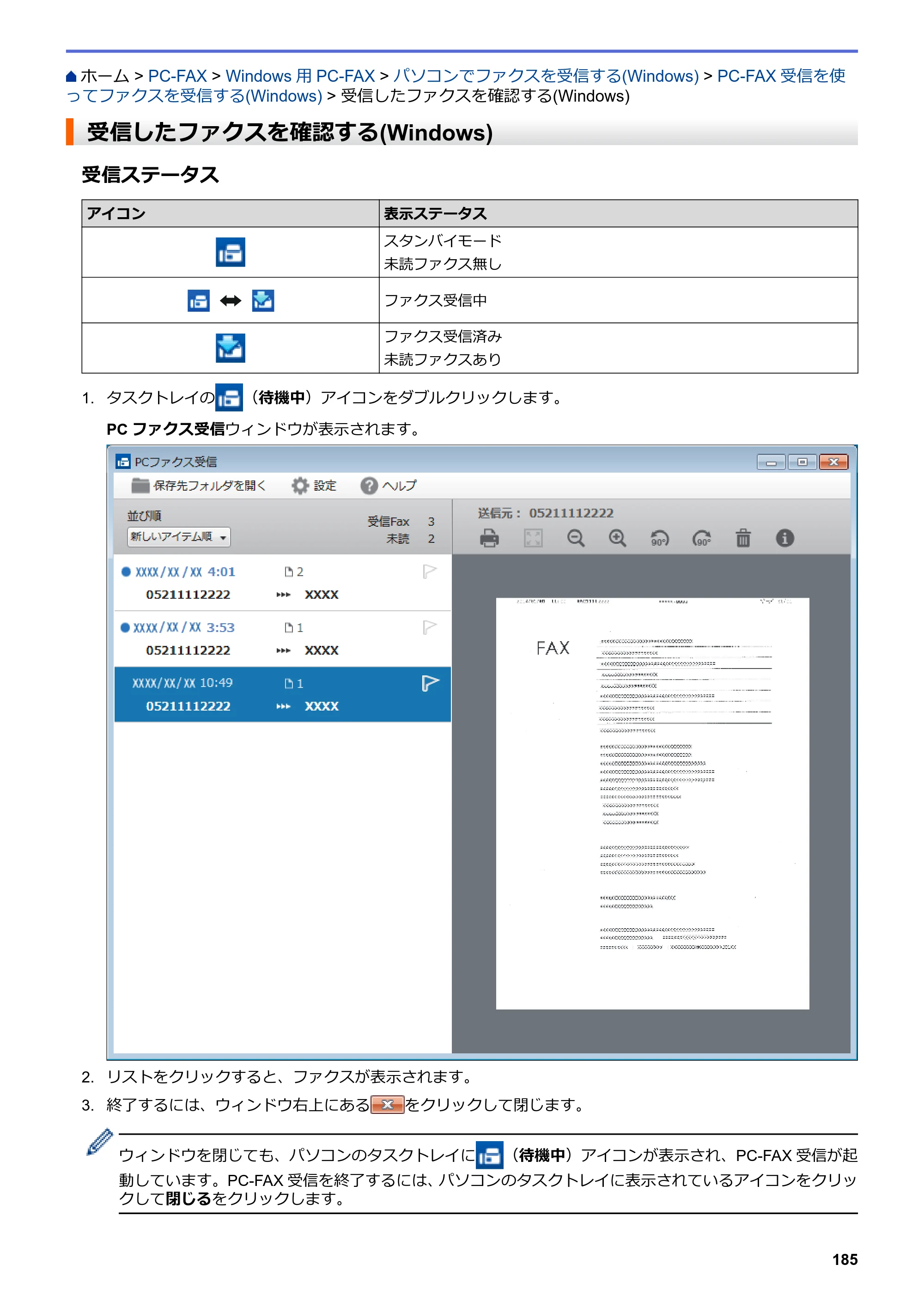Click the print icon in fax viewer toolbar
924x1307 pixels.
click(x=489, y=538)
